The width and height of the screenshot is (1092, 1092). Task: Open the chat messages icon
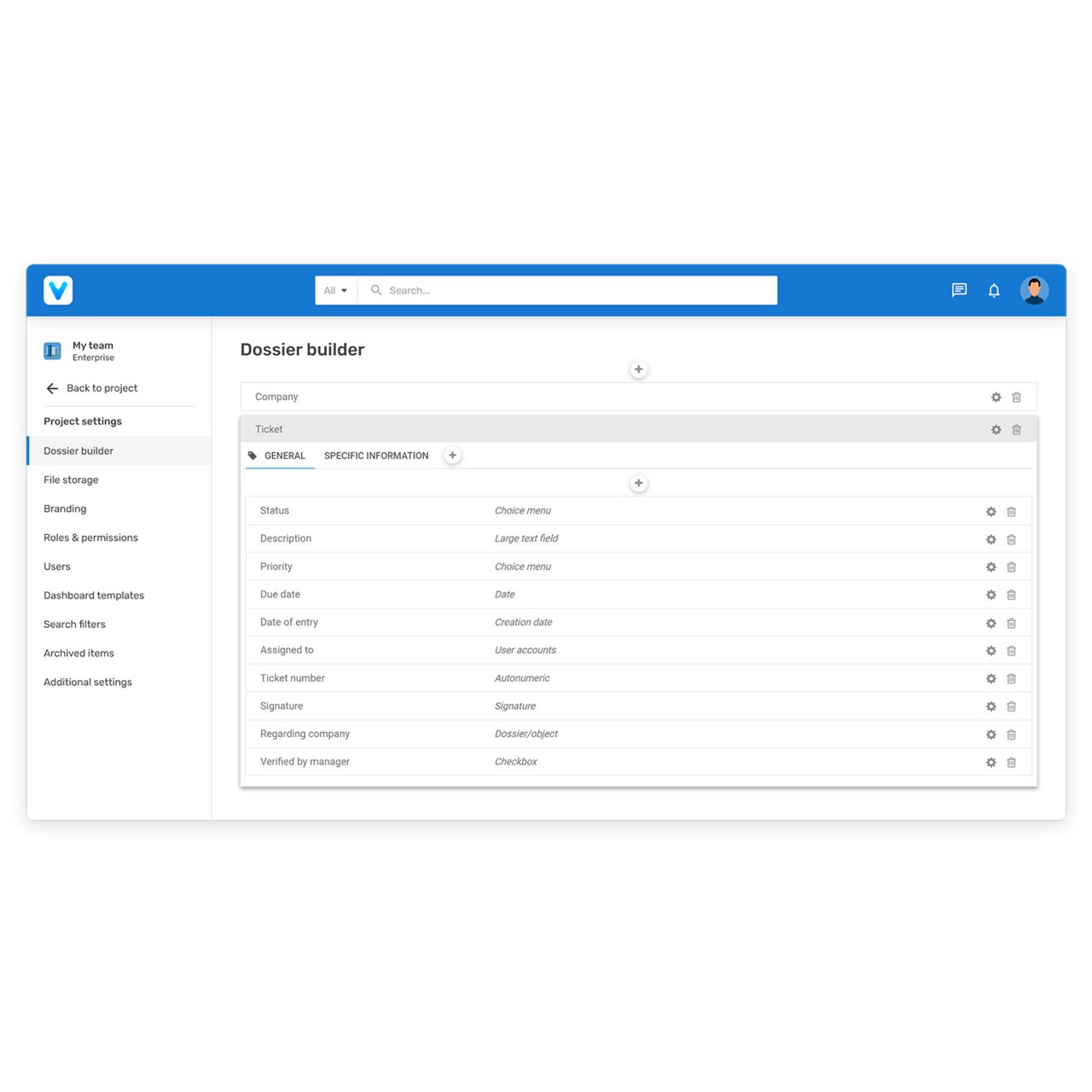pos(959,290)
